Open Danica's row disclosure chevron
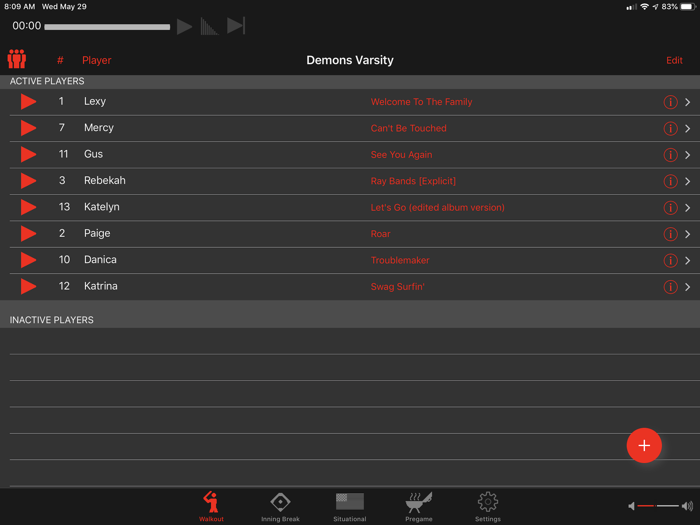This screenshot has width=700, height=525. click(688, 260)
